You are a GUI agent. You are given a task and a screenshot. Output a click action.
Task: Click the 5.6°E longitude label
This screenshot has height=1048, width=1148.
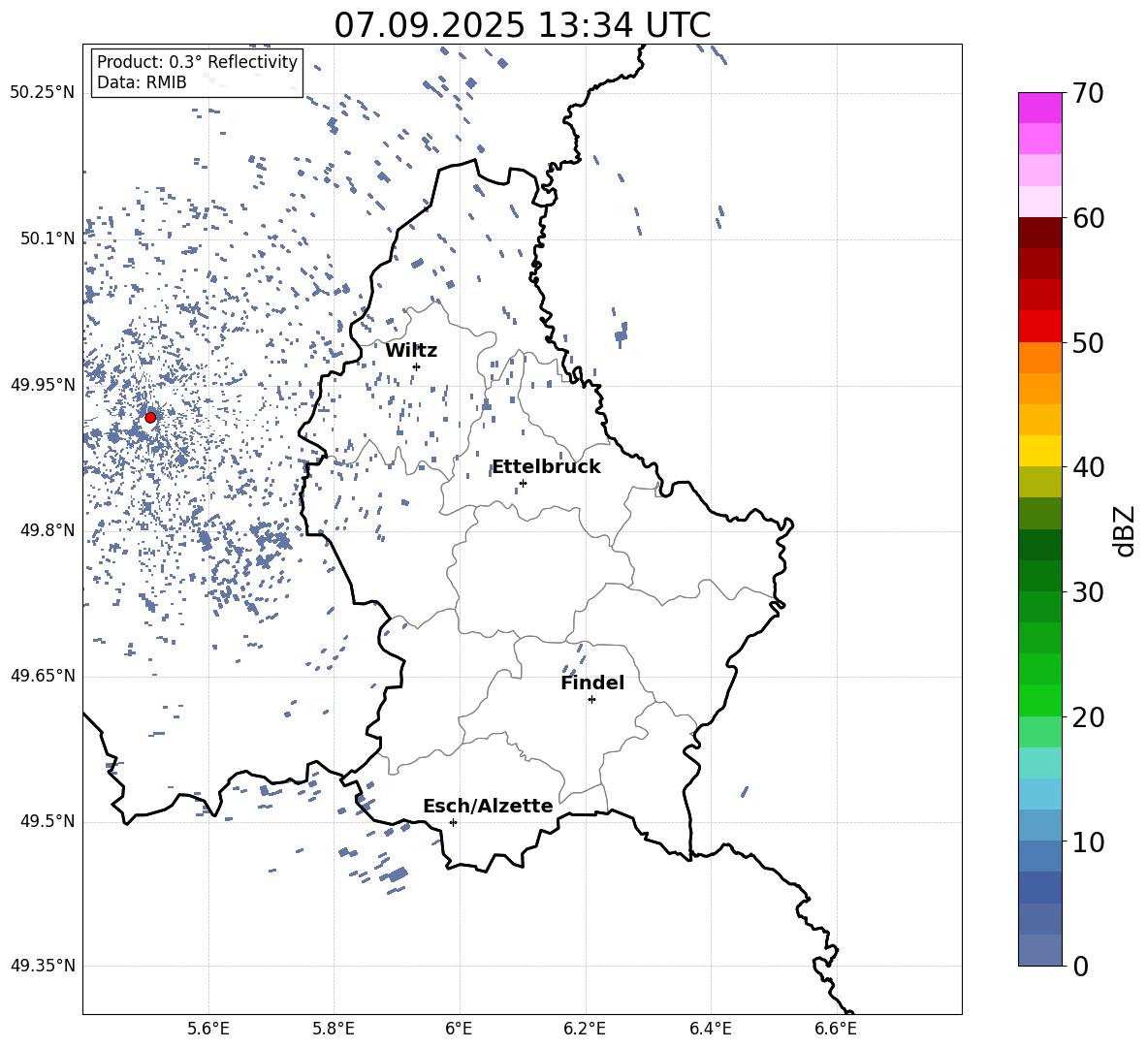click(x=208, y=1029)
